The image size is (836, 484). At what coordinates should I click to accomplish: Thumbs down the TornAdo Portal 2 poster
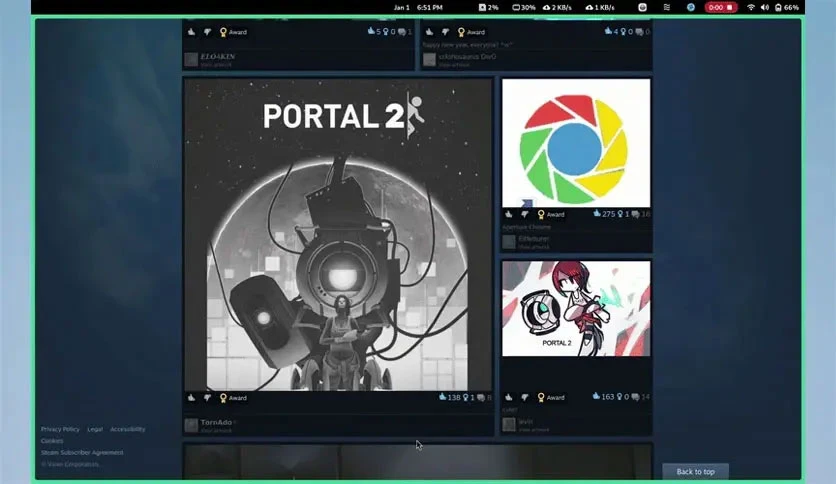(x=207, y=398)
